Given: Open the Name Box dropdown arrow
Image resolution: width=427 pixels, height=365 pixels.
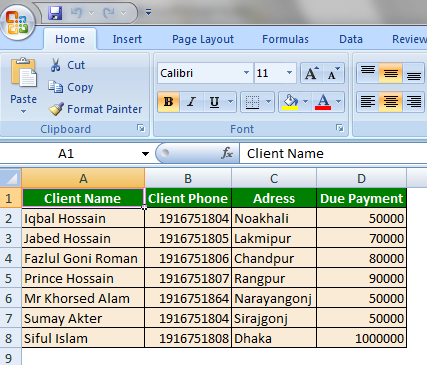Looking at the screenshot, I should tap(145, 154).
